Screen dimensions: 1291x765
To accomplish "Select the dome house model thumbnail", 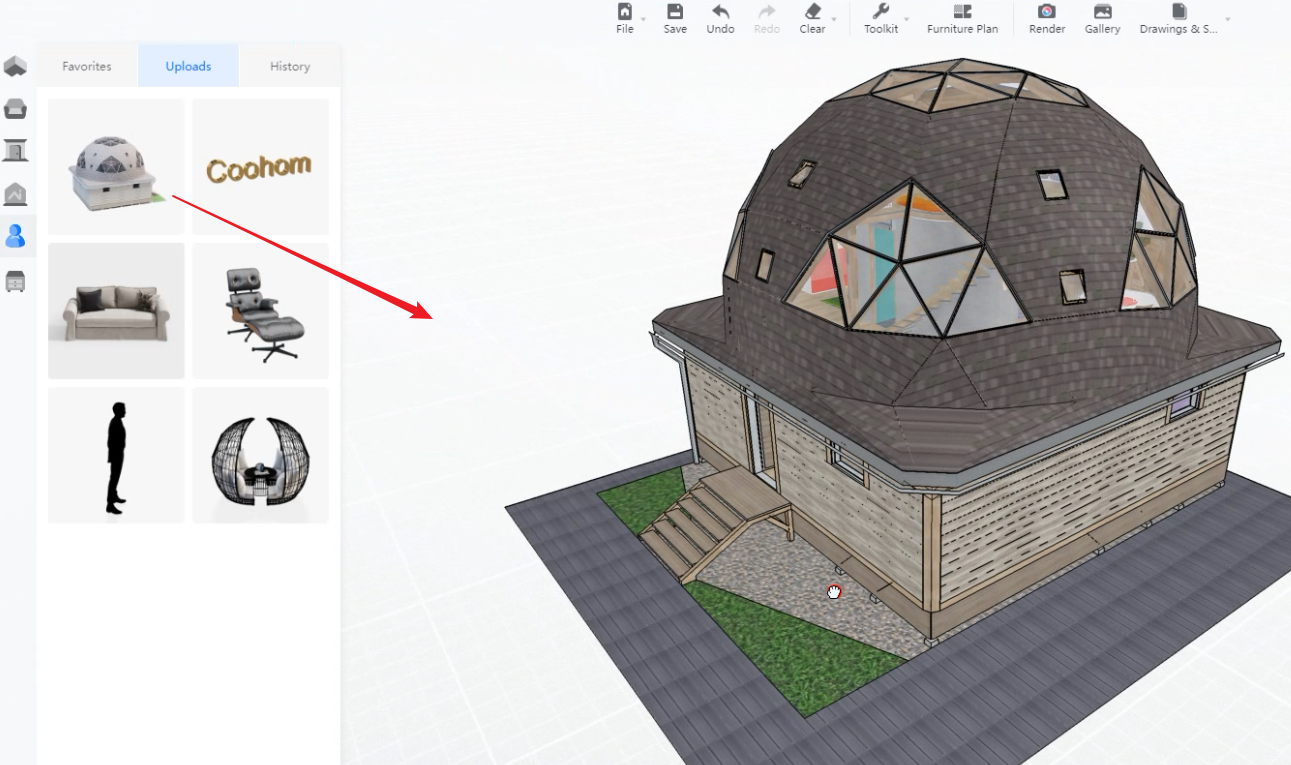I will 116,167.
